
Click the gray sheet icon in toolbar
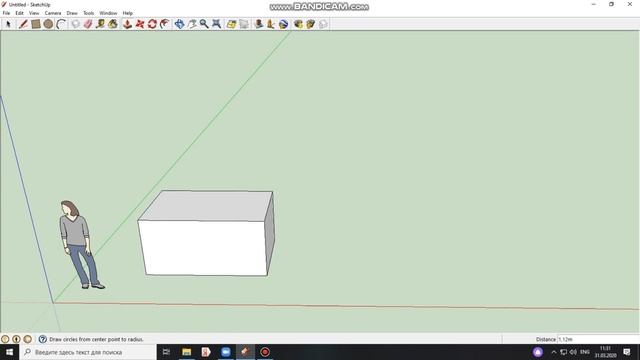(244, 24)
